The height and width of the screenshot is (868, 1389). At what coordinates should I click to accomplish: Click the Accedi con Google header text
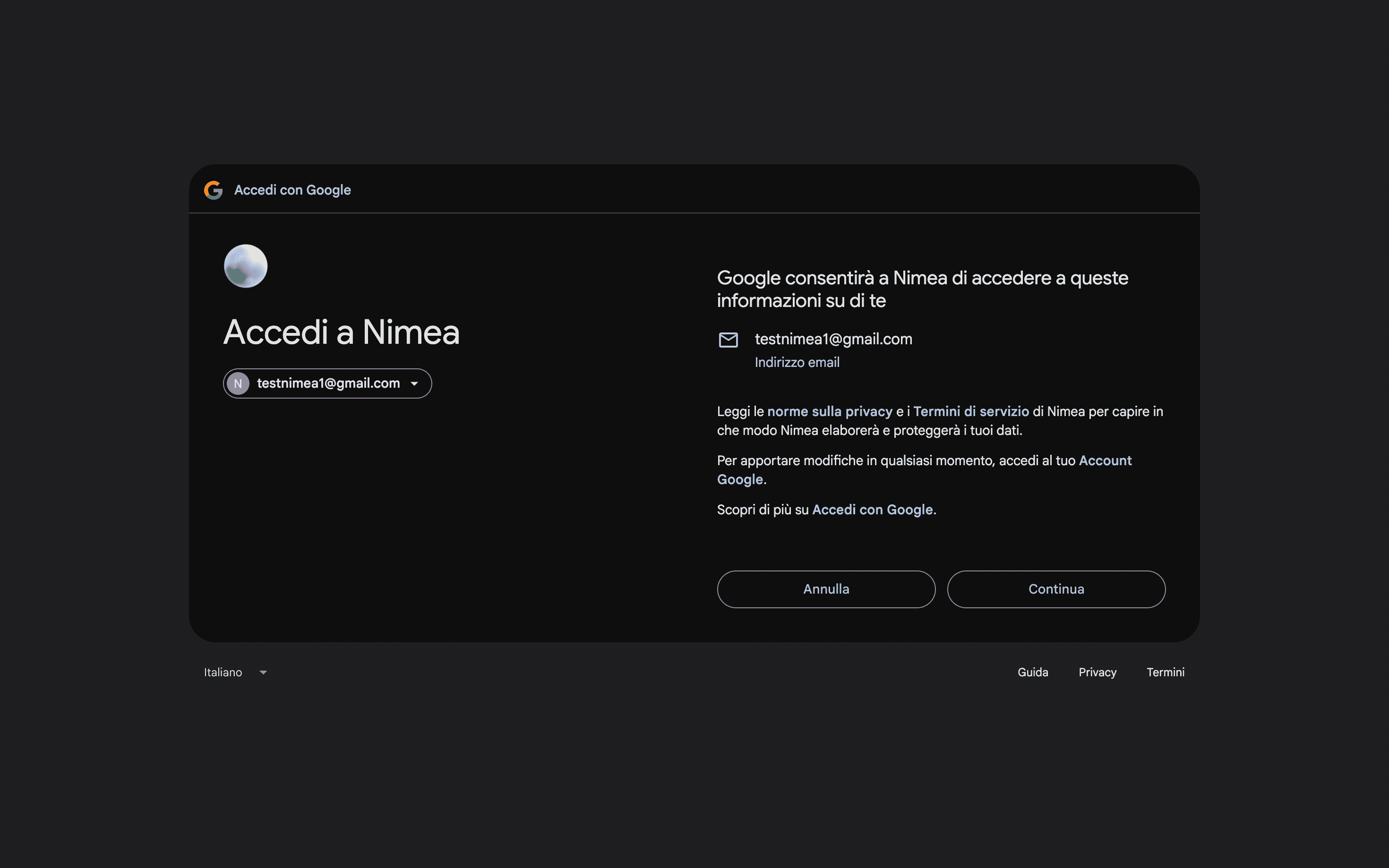[292, 190]
